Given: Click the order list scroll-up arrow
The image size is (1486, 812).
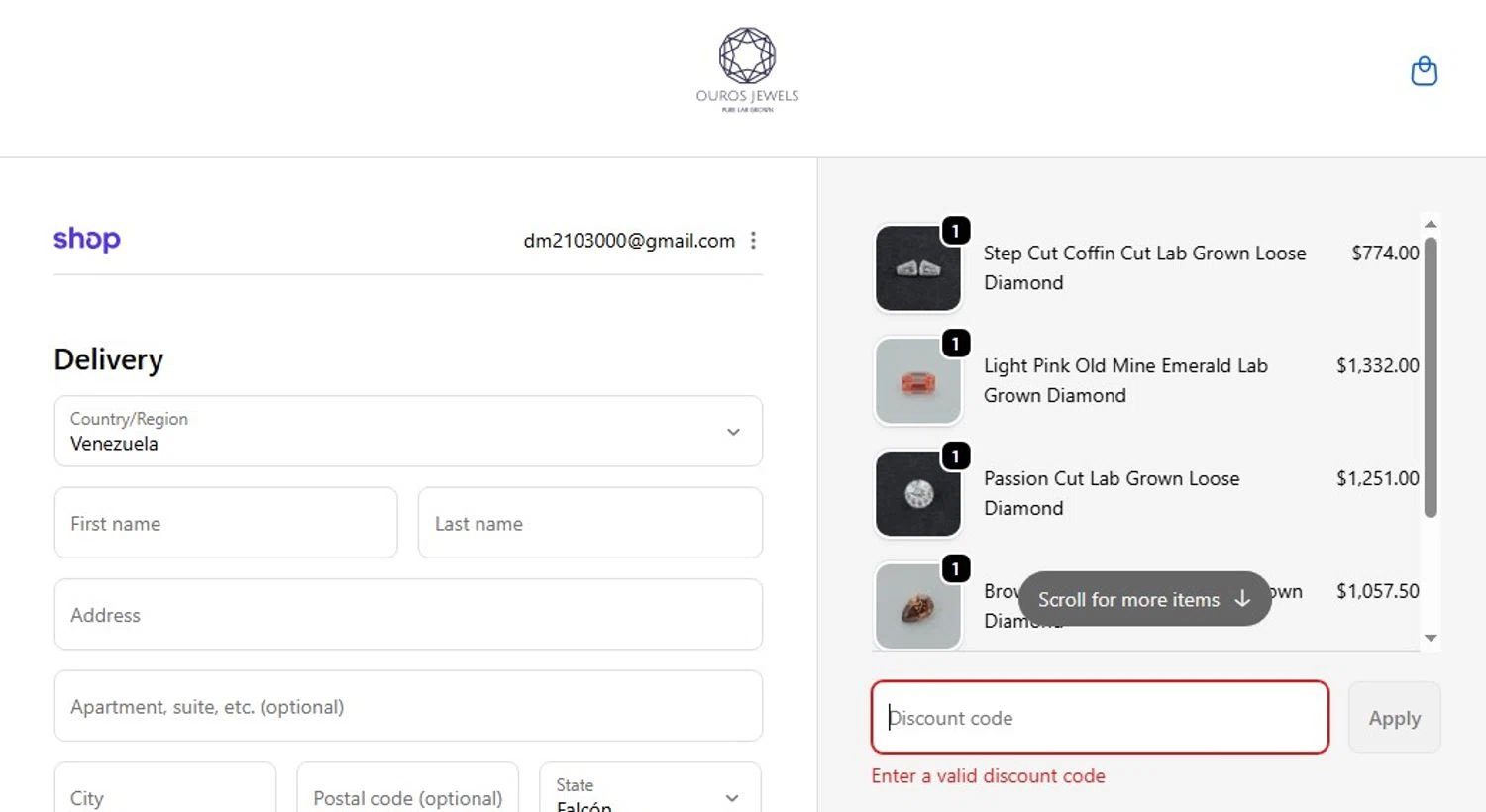Looking at the screenshot, I should pos(1430,224).
